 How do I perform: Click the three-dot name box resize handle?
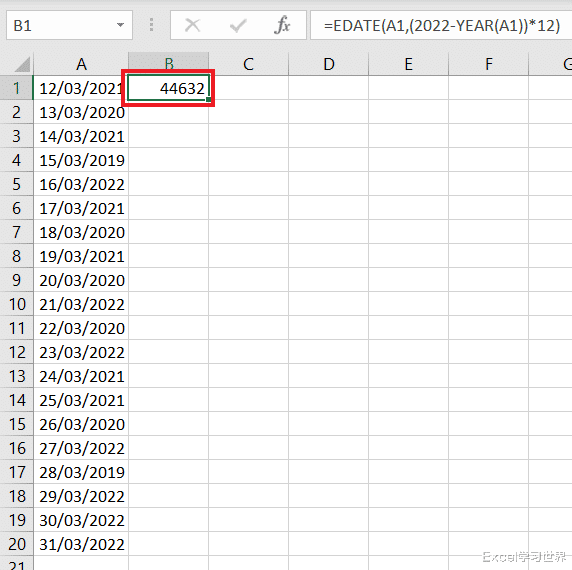click(x=151, y=25)
